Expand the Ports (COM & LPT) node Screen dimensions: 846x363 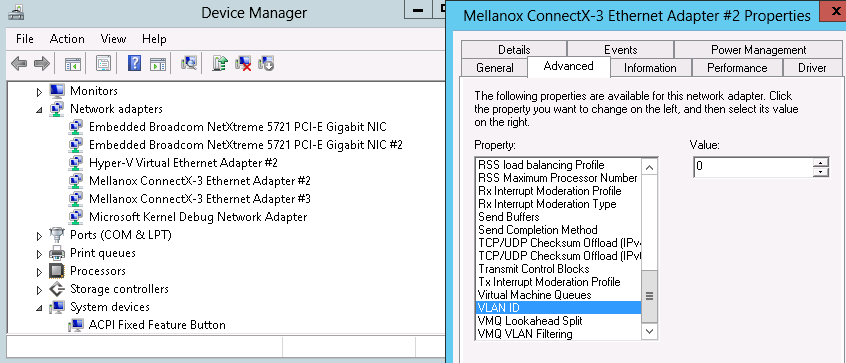[39, 236]
